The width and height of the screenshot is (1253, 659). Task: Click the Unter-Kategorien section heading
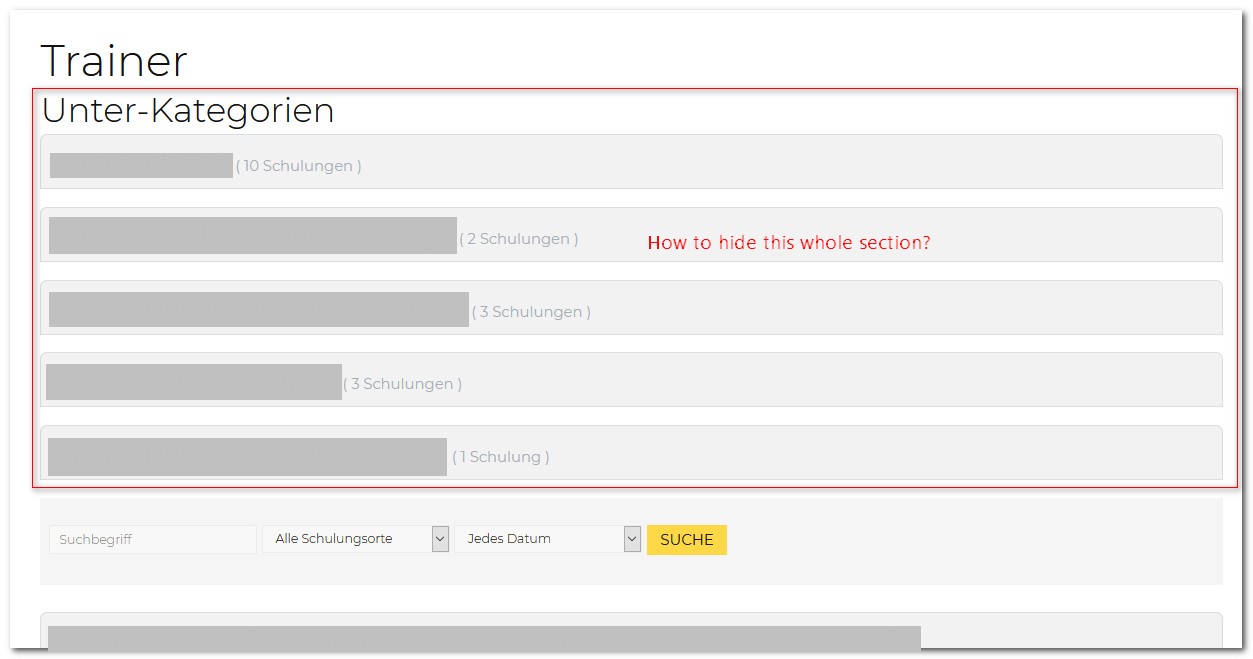[x=188, y=110]
